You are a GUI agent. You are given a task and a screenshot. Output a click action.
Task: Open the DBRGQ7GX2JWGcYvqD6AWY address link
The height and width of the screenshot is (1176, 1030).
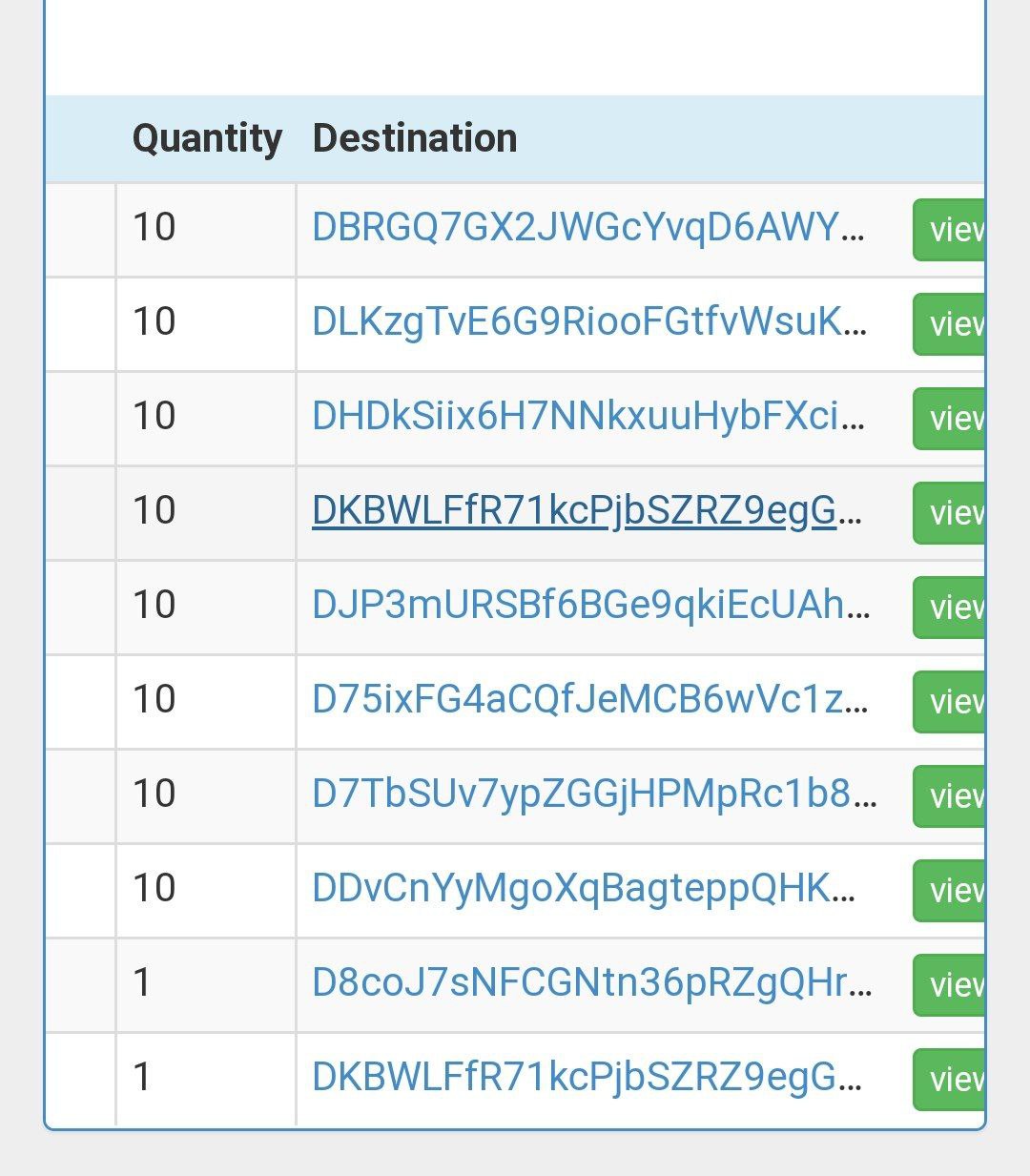588,228
